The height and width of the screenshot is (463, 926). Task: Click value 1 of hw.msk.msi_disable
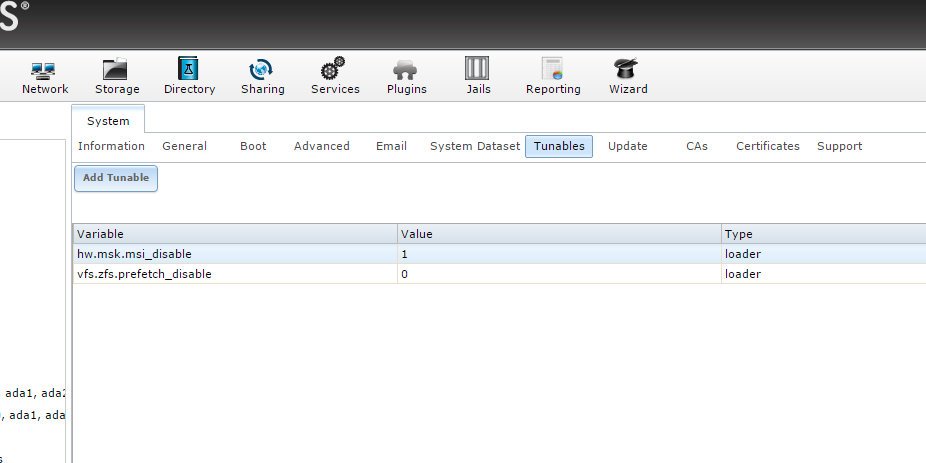click(x=405, y=254)
